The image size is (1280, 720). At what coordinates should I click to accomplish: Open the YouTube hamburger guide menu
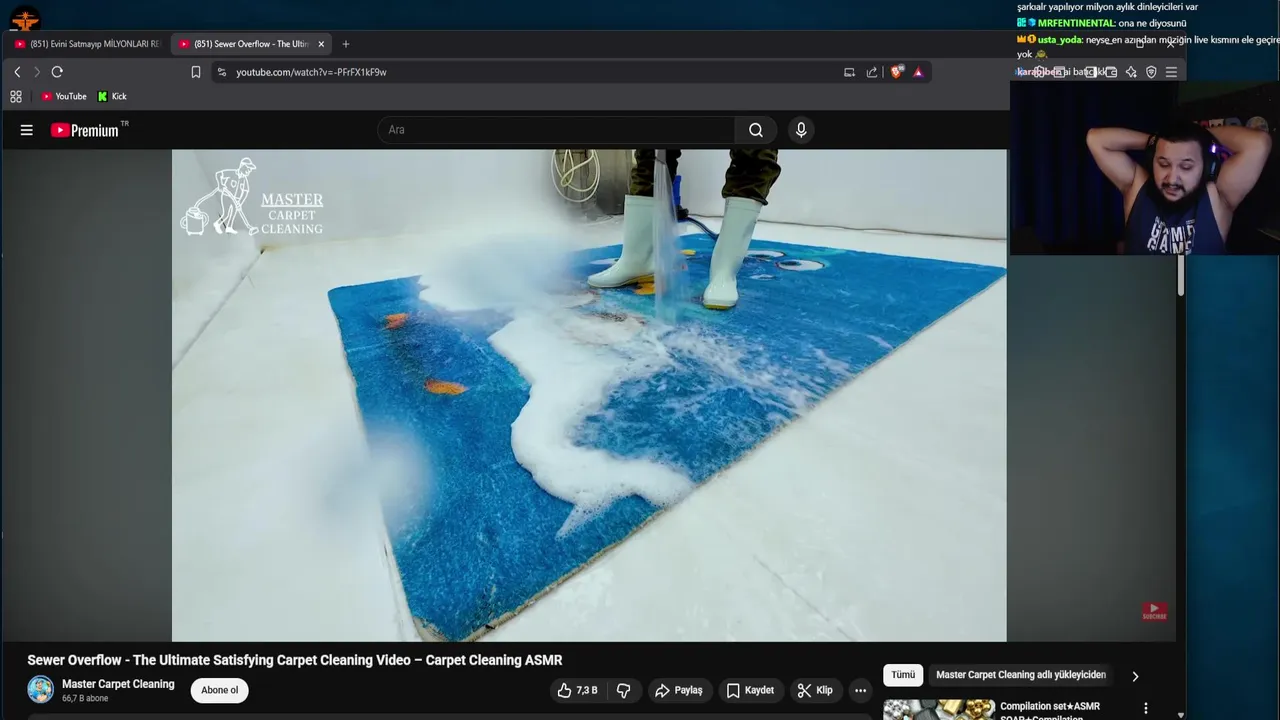(27, 130)
